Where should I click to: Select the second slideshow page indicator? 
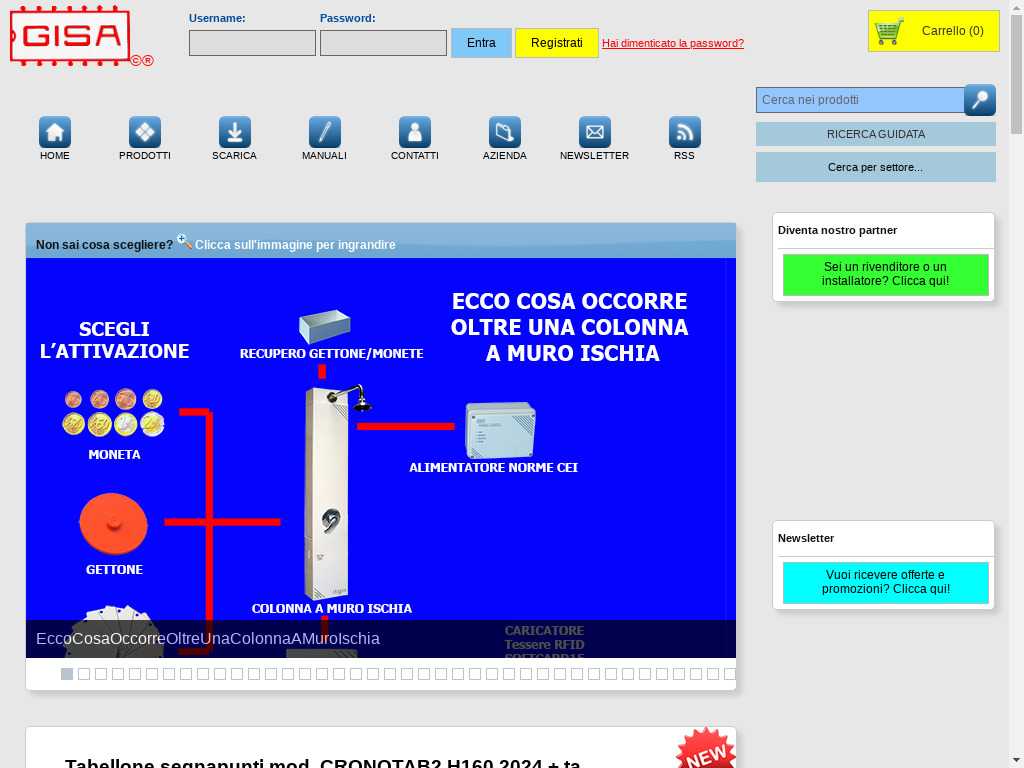(x=84, y=674)
